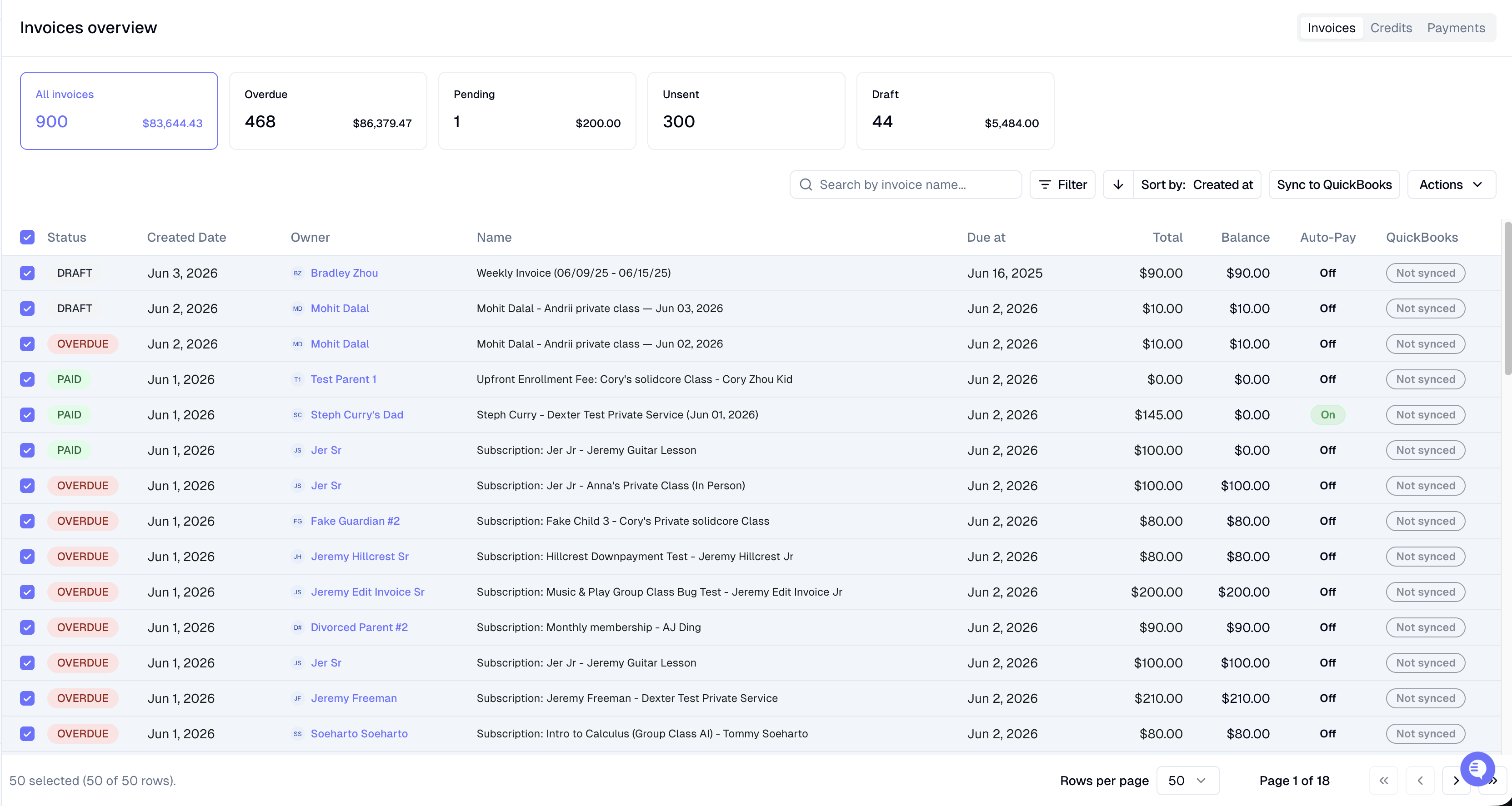This screenshot has height=806, width=1512.
Task: Open the Rows per page 50 dropdown
Action: [x=1188, y=781]
